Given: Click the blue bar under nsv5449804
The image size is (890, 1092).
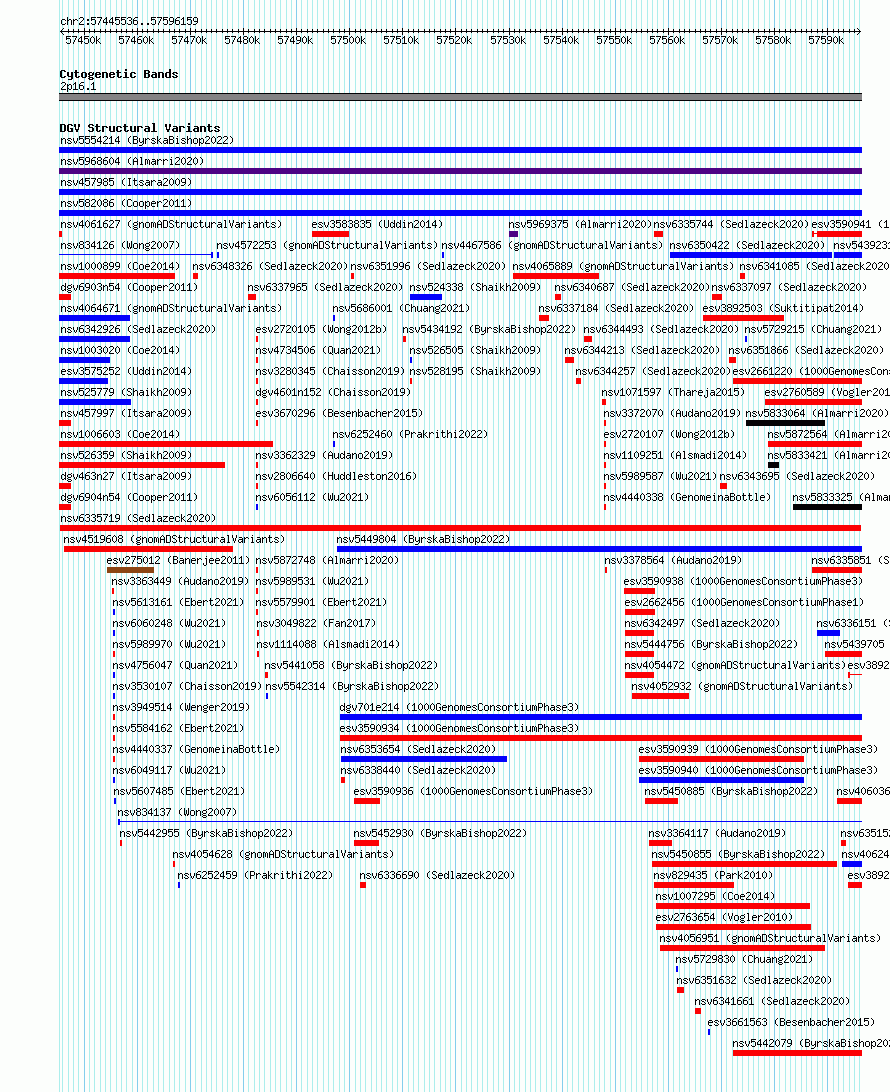Looking at the screenshot, I should click(599, 549).
